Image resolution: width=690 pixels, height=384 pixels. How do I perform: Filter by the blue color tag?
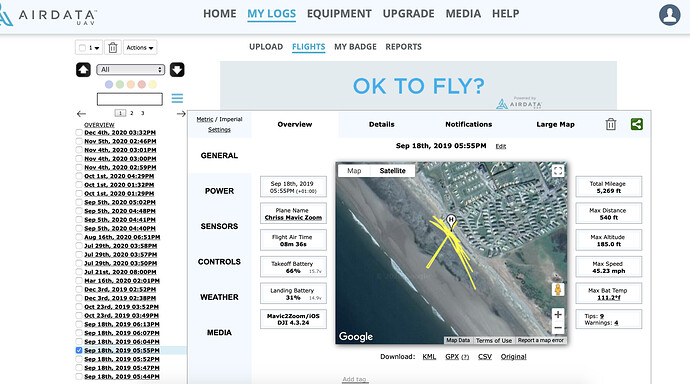109,84
